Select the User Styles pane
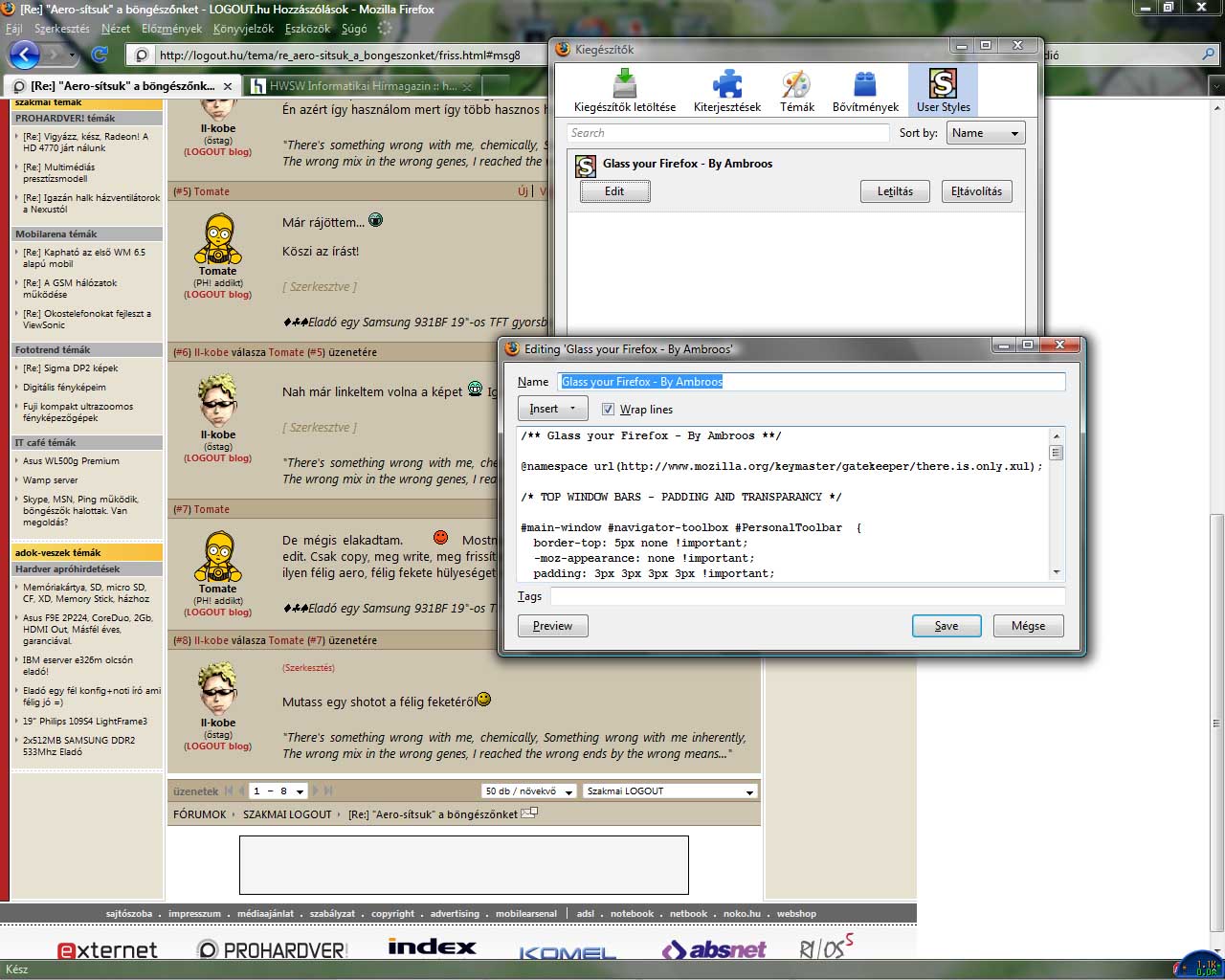The width and height of the screenshot is (1225, 980). pos(943,91)
